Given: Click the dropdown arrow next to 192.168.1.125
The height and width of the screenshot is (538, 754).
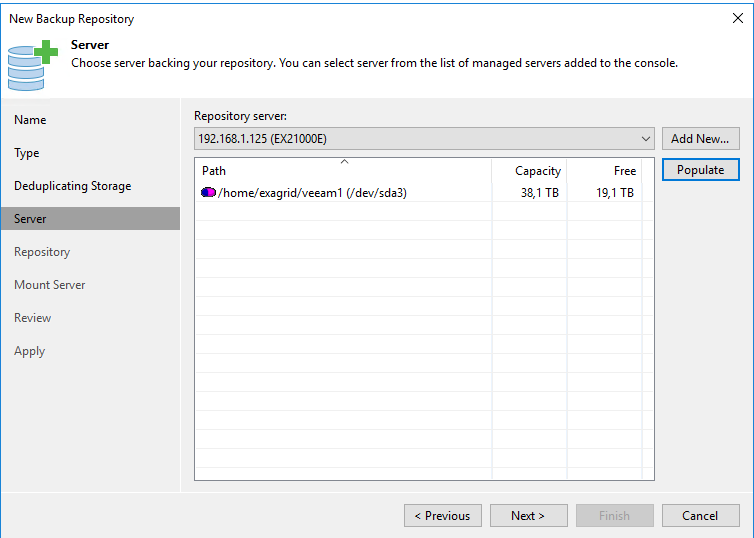Looking at the screenshot, I should pos(646,139).
